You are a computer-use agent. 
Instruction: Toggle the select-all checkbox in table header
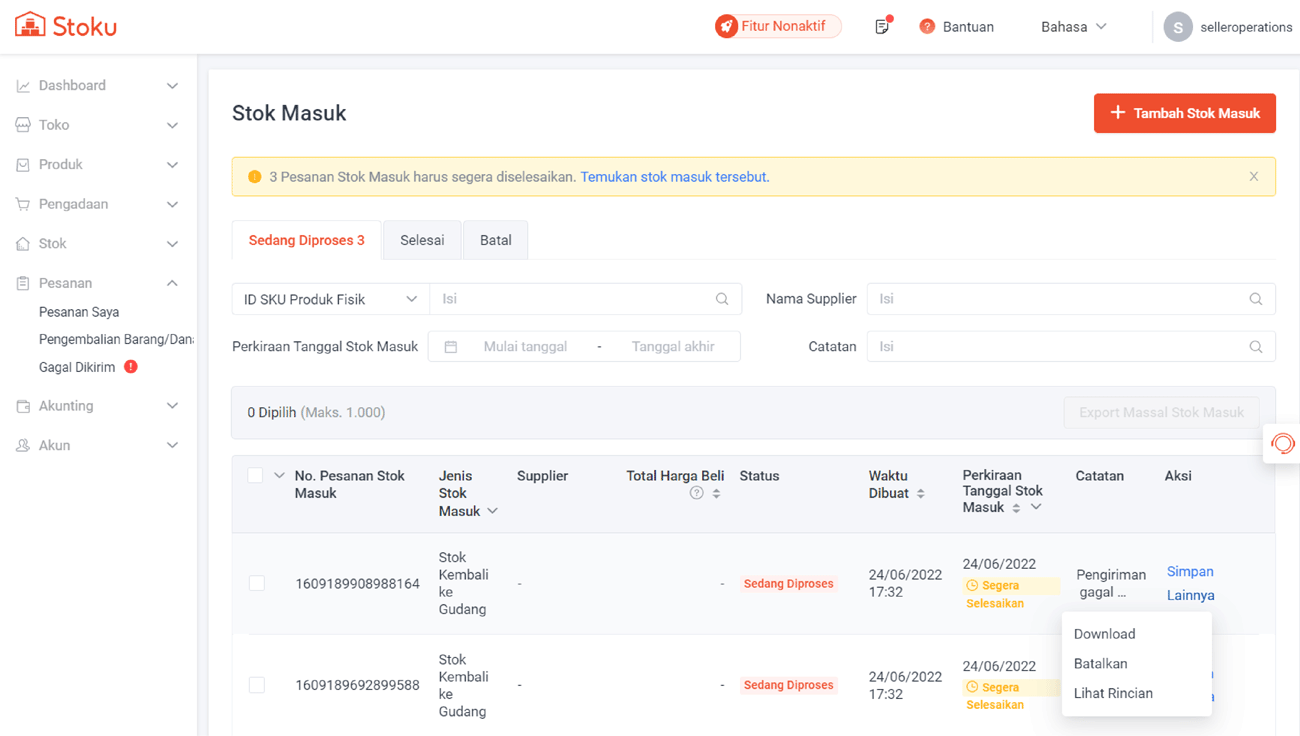pos(256,476)
